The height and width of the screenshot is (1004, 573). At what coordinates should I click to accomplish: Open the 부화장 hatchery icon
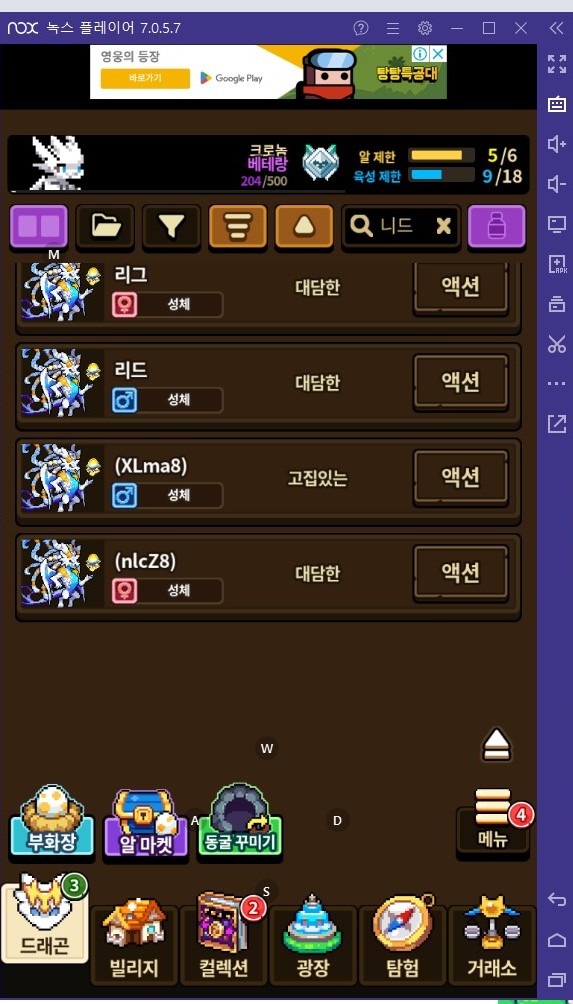tap(51, 823)
